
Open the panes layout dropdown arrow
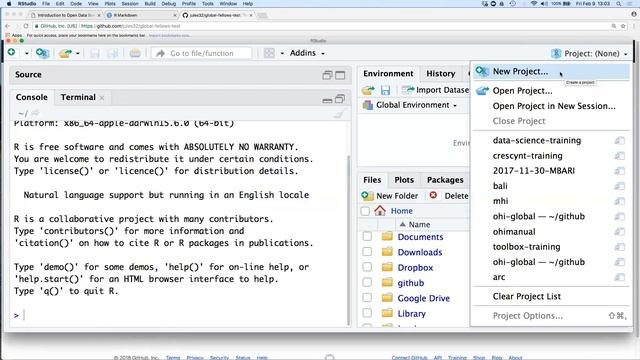coord(282,53)
